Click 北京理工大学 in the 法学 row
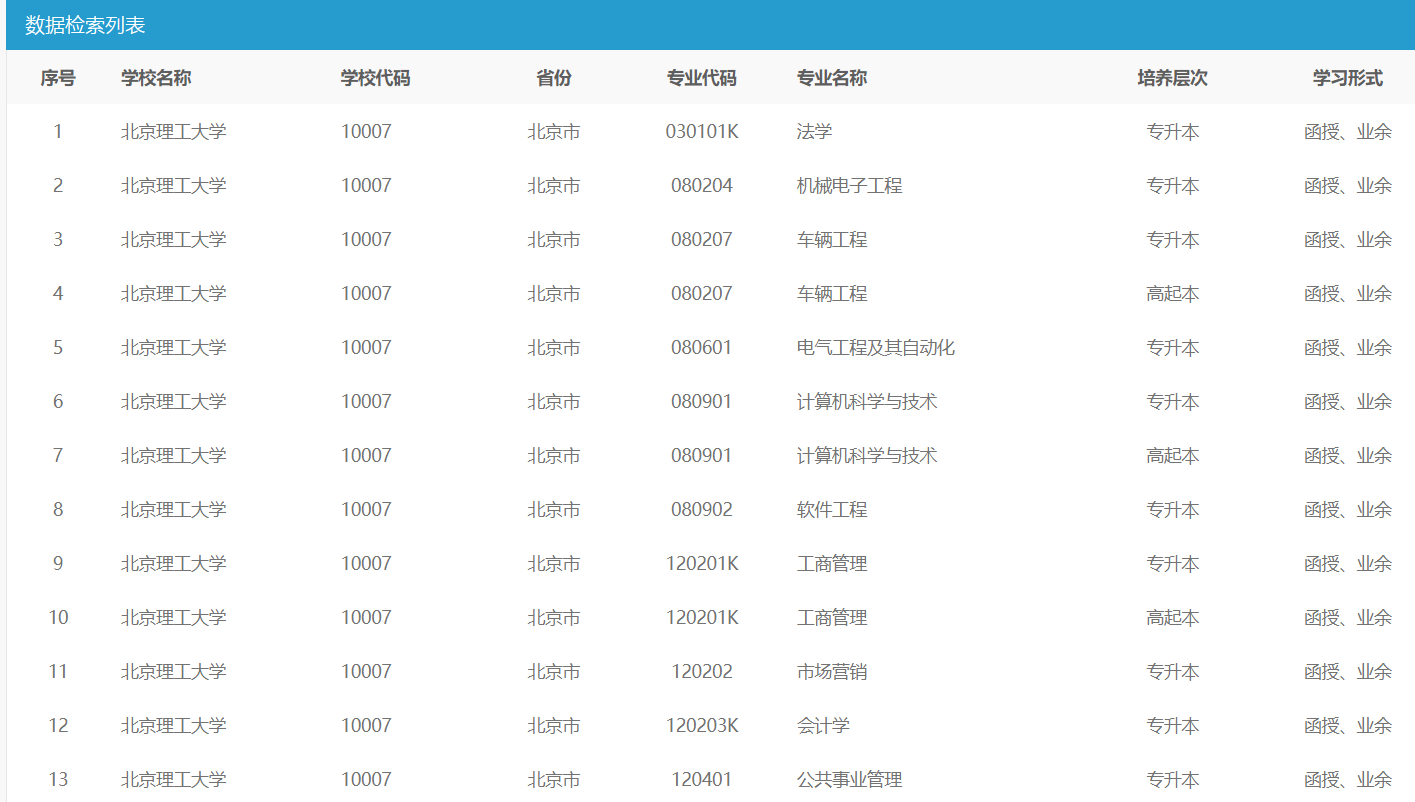This screenshot has width=1415, height=802. 174,131
